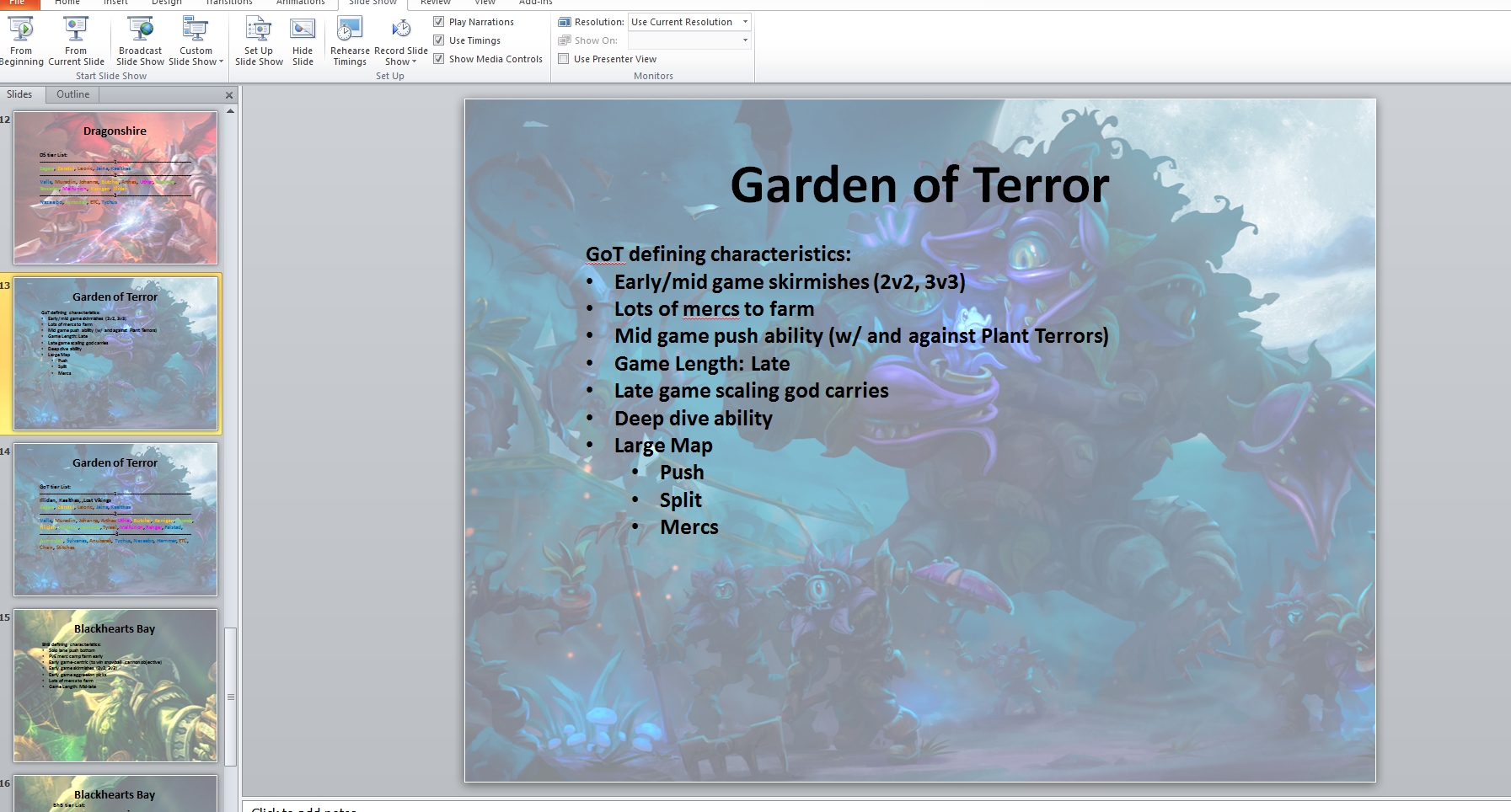Open Set Up Slide Show dialog

click(259, 41)
